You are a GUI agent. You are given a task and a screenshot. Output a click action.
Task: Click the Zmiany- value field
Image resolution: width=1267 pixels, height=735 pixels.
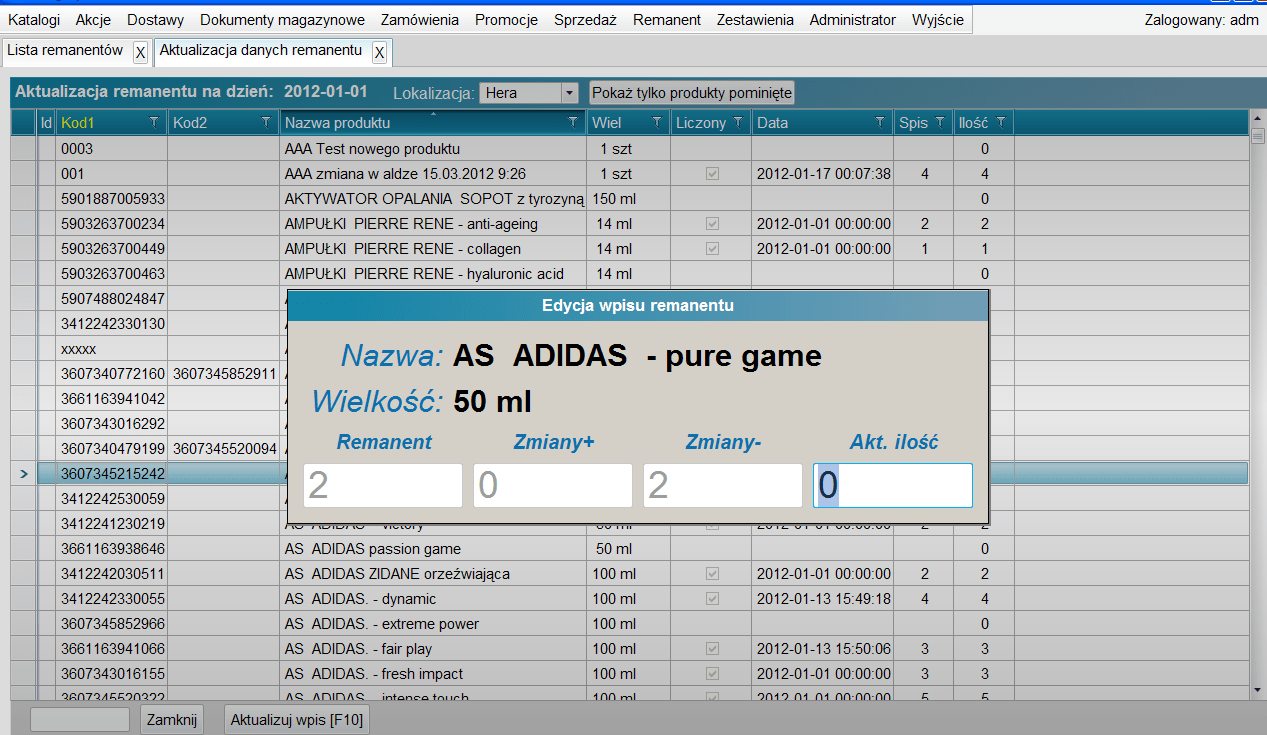723,485
